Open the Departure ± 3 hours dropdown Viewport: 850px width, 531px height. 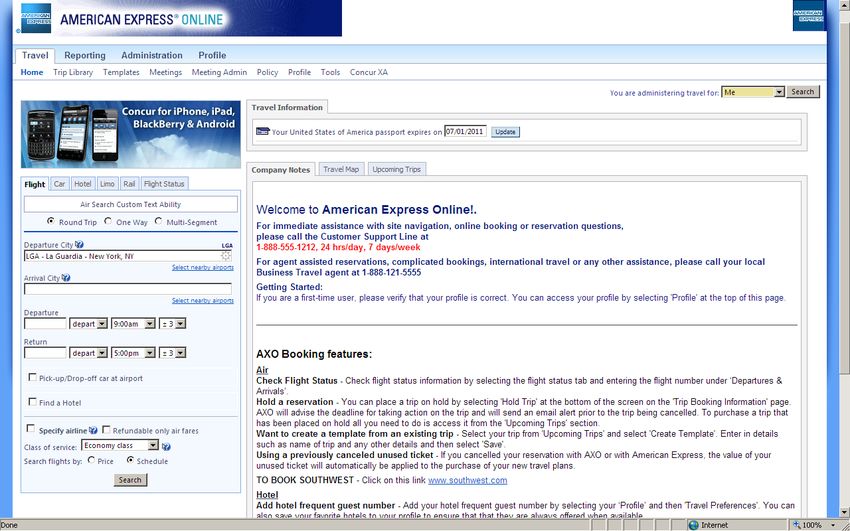172,323
